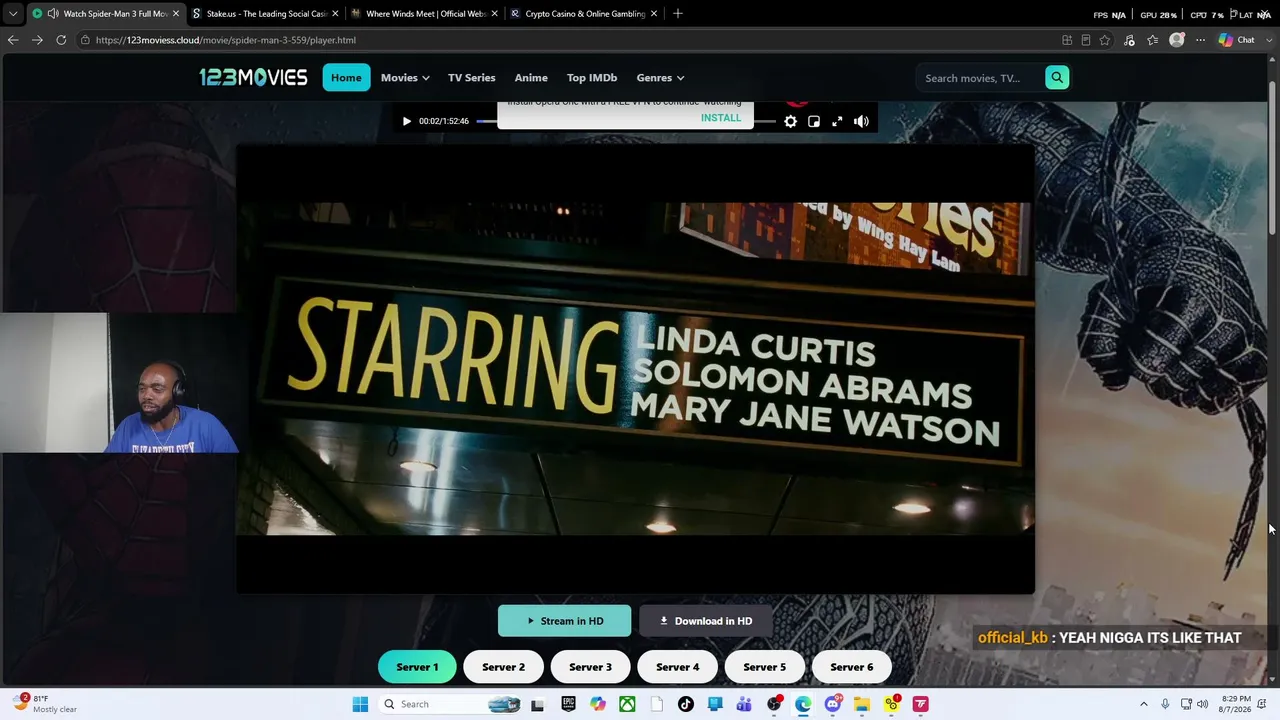This screenshot has width=1280, height=720.
Task: Click the Windows taskbar Search box
Action: 450,704
